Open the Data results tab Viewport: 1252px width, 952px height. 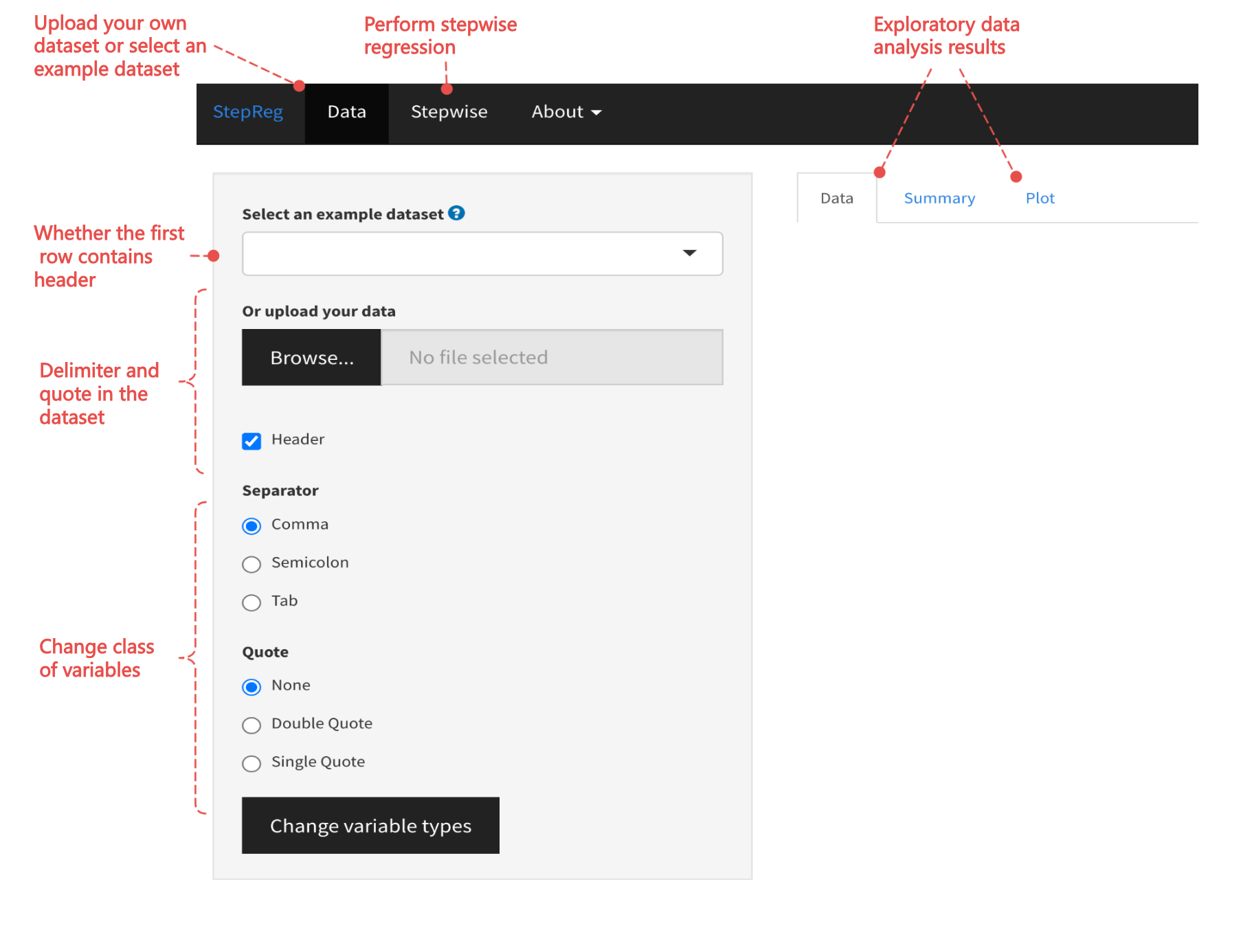click(836, 199)
